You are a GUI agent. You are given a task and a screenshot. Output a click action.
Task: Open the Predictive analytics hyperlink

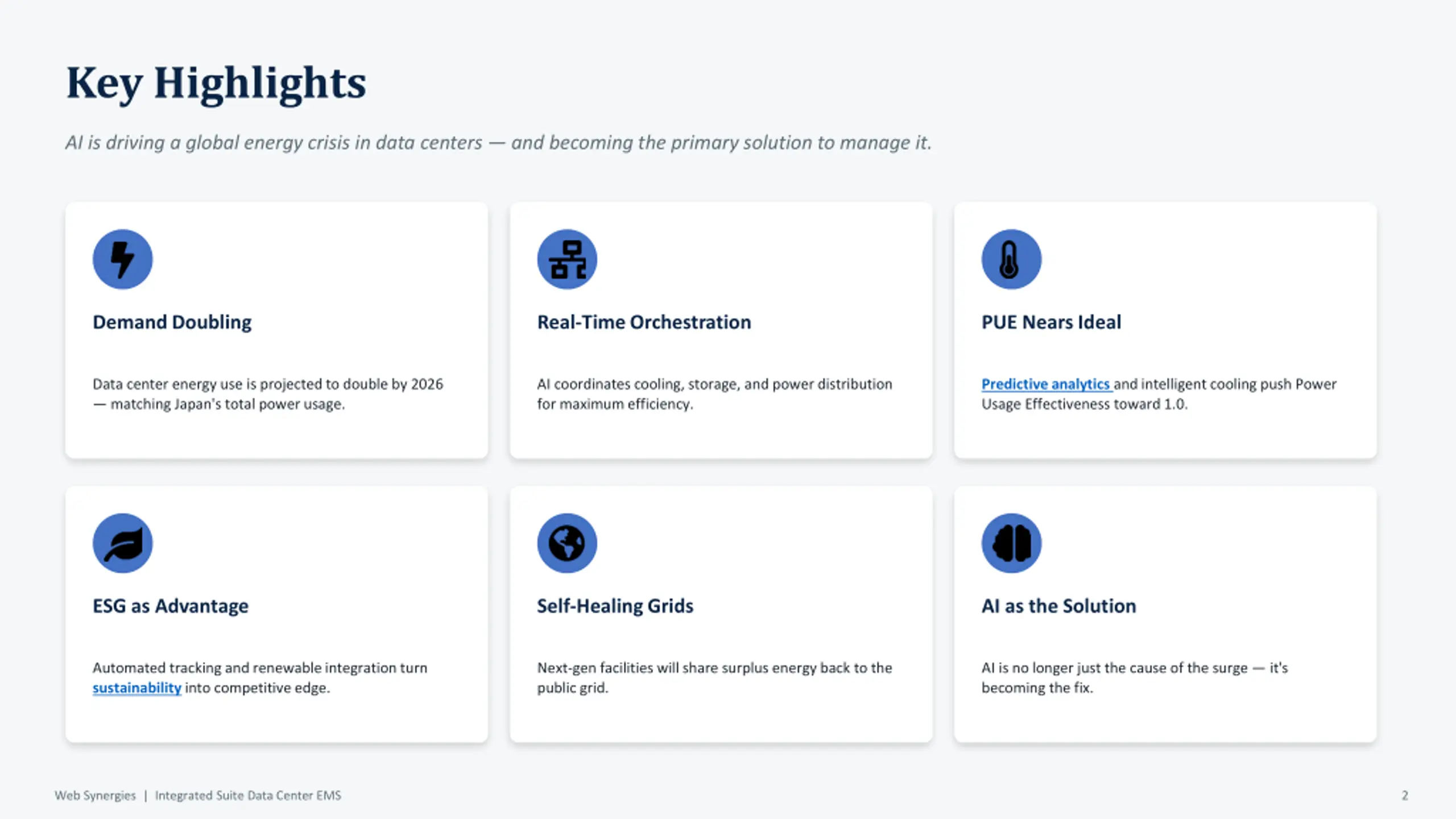tap(1045, 384)
